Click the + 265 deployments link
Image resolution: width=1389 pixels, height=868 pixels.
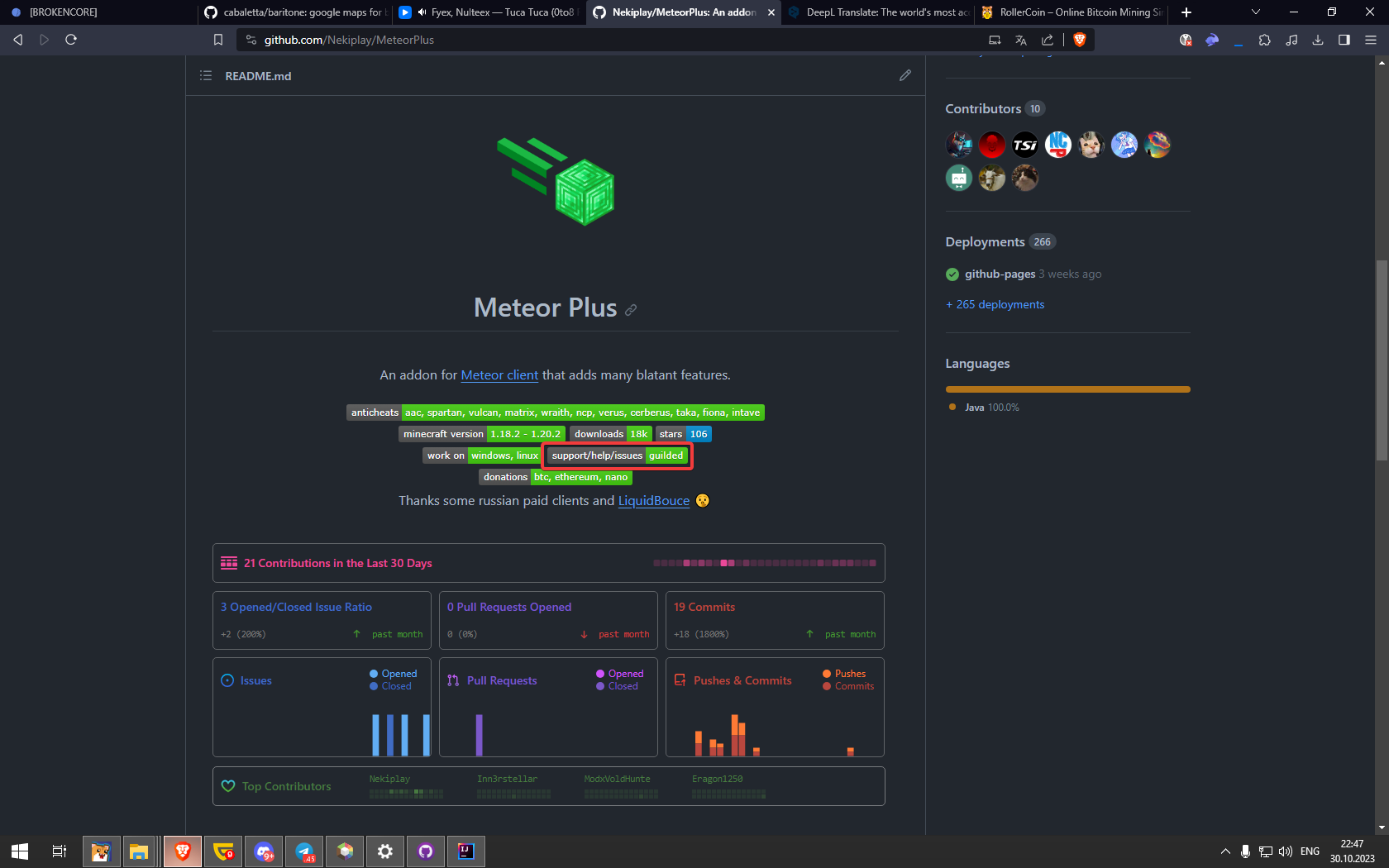(995, 304)
